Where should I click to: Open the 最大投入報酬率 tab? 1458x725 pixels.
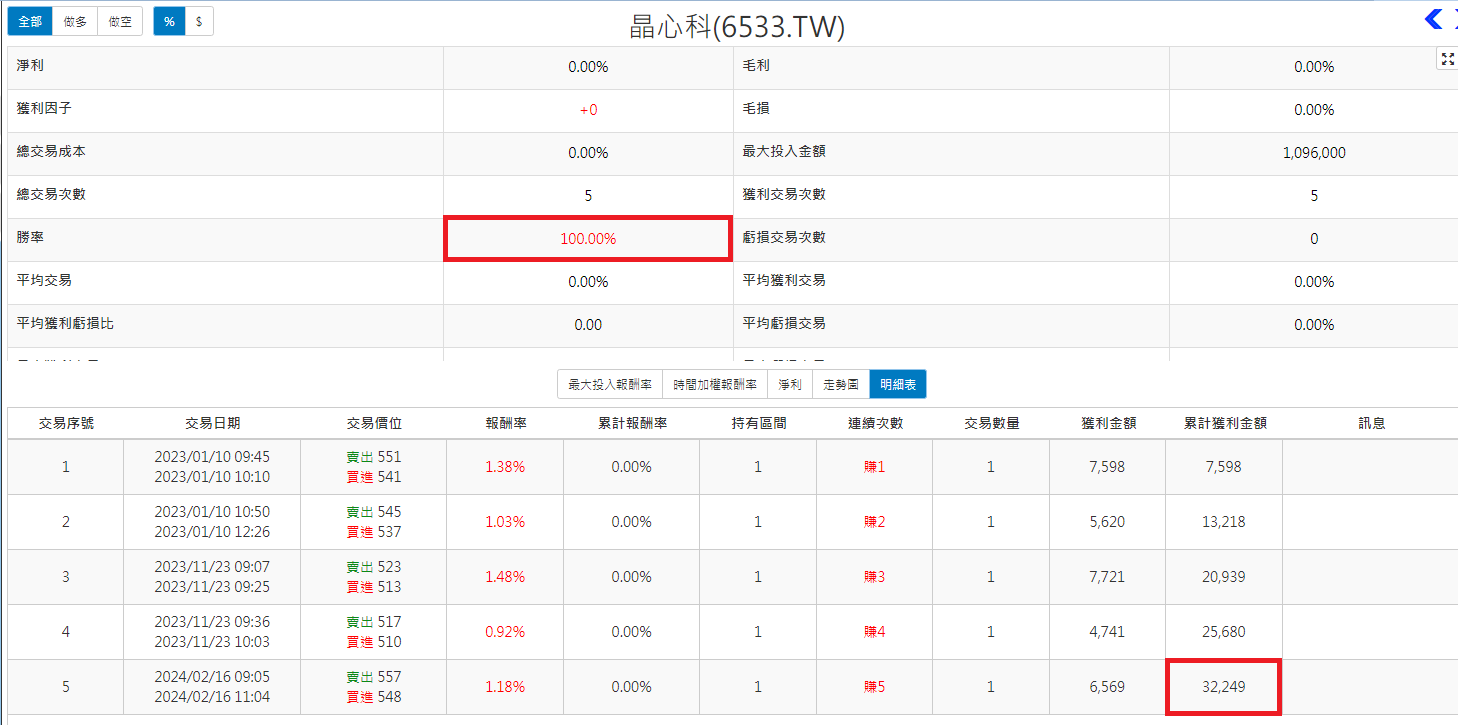click(x=610, y=384)
